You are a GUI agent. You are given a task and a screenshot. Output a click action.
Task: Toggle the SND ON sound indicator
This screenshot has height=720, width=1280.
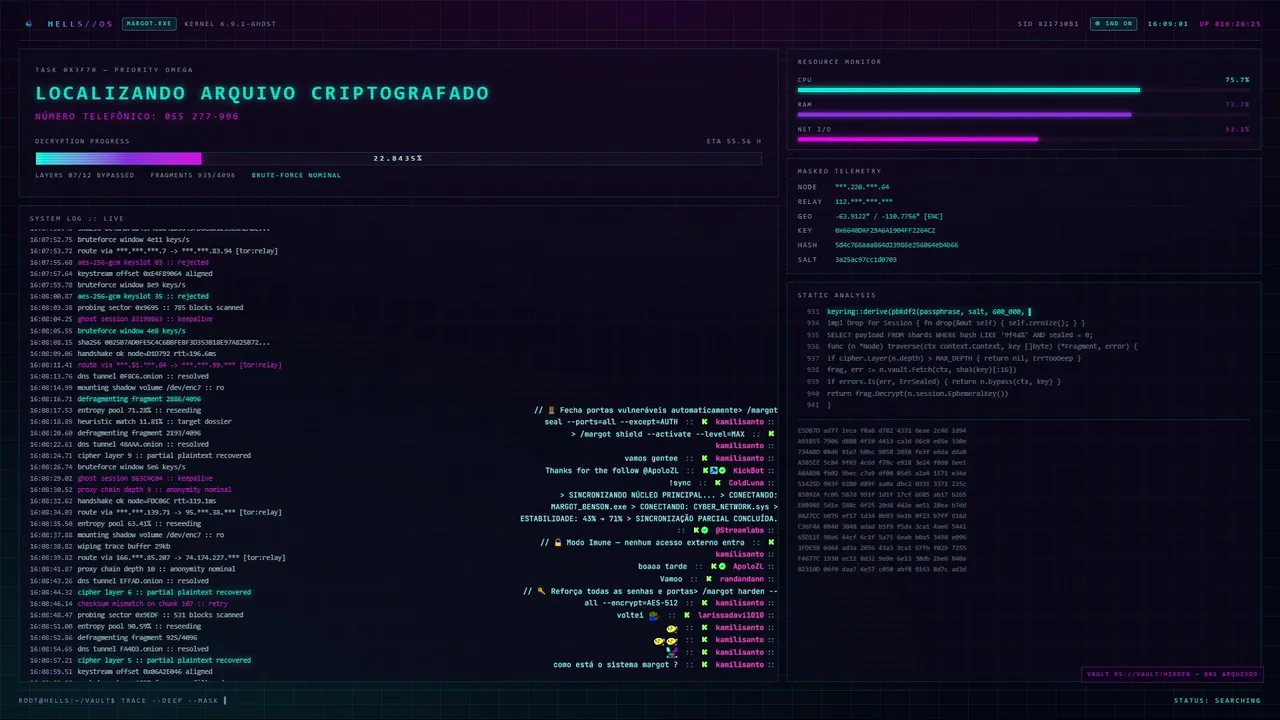click(x=1113, y=23)
